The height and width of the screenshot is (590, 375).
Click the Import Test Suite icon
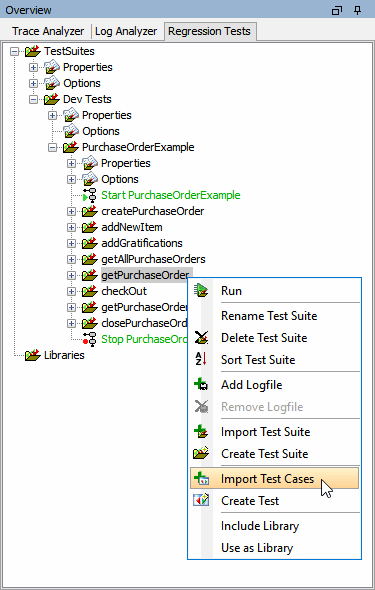[201, 432]
